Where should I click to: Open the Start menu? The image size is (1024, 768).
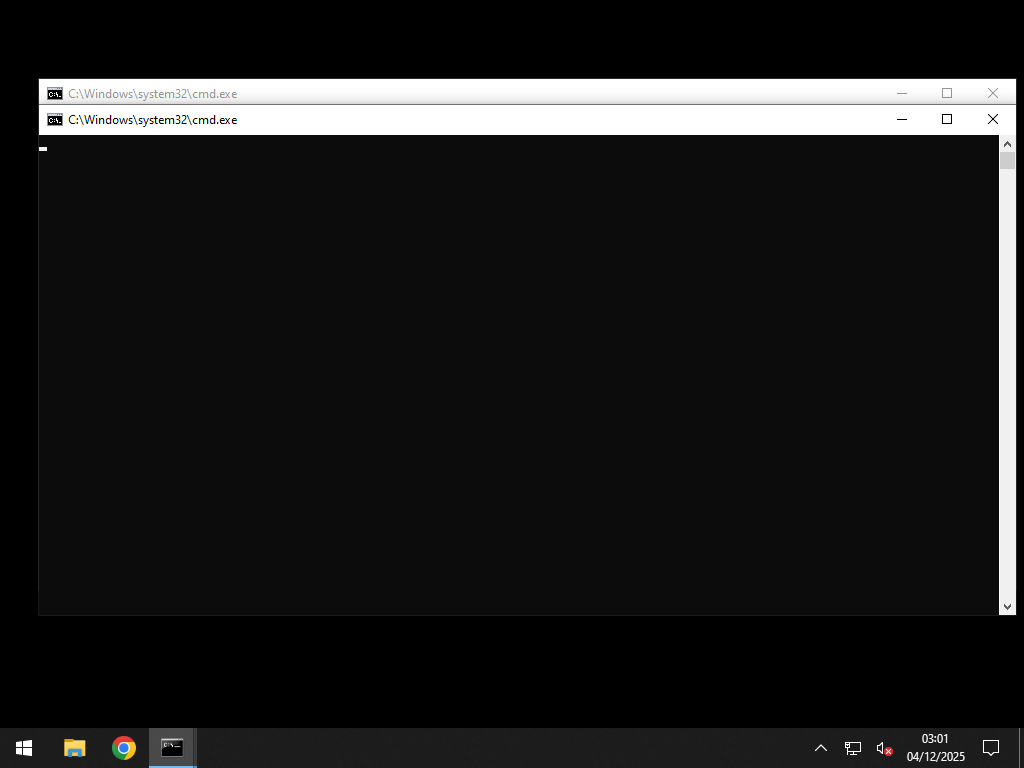pos(22,747)
